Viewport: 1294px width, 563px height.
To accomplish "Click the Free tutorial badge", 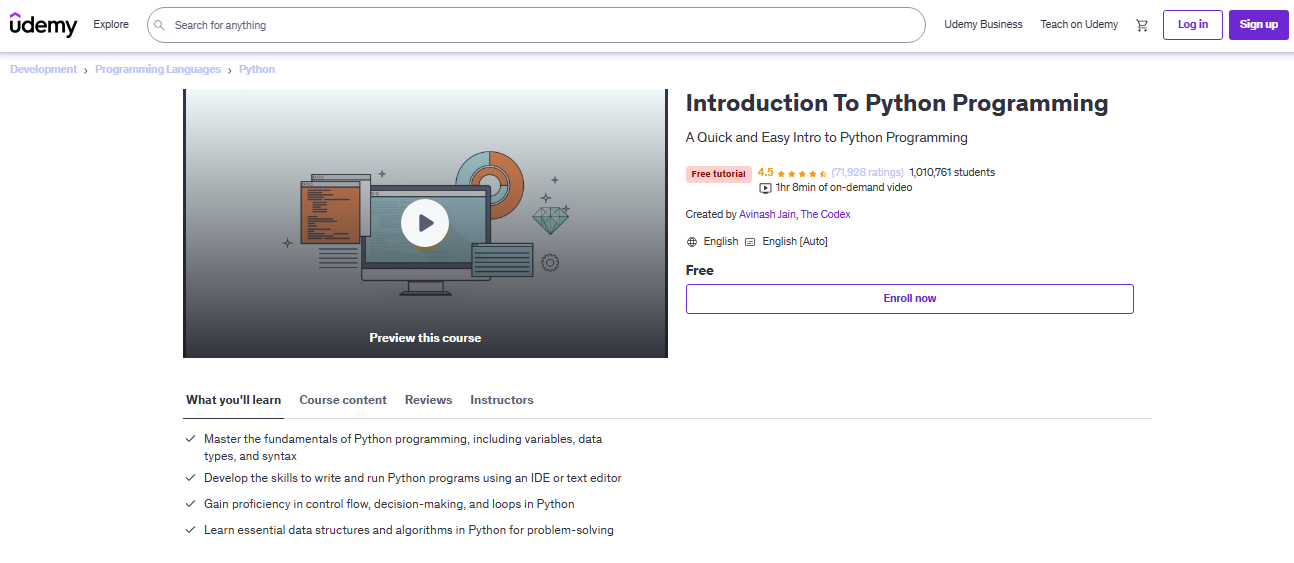I will tap(719, 174).
